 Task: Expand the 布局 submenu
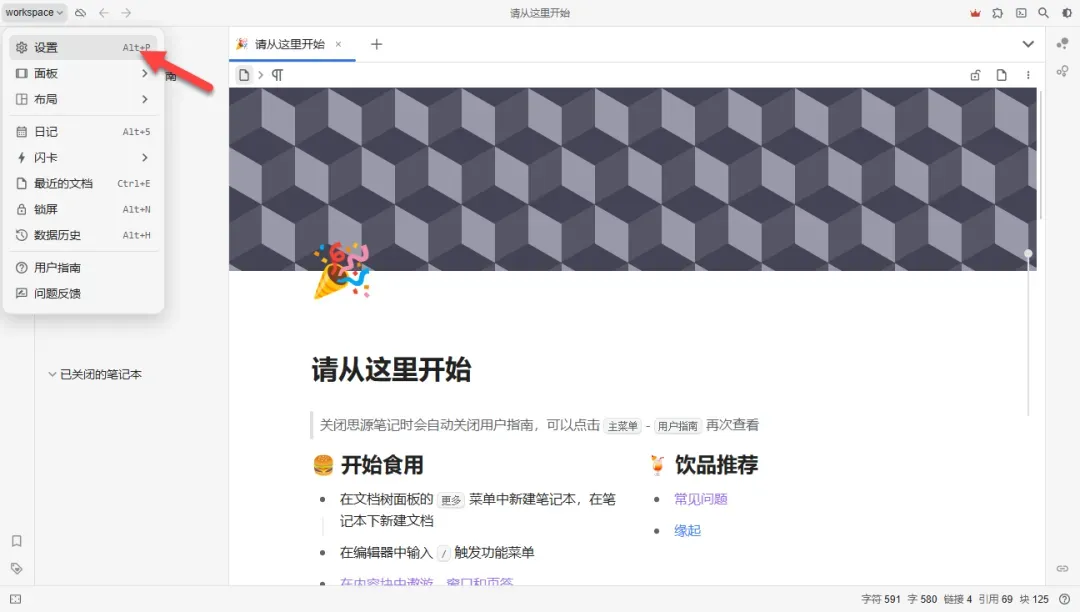click(83, 99)
